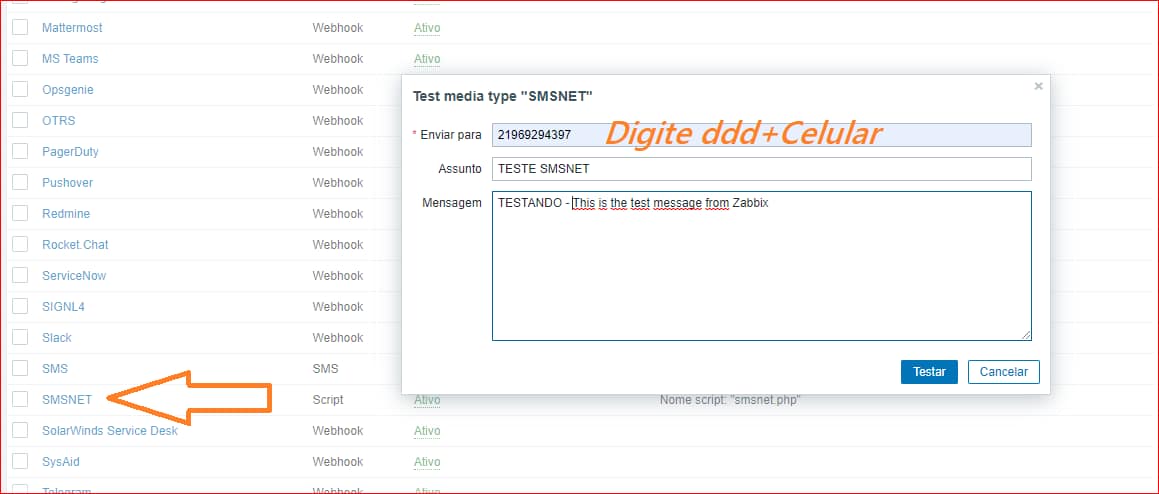Viewport: 1159px width, 494px height.
Task: Select the SMSNET row checkbox
Action: tap(20, 400)
